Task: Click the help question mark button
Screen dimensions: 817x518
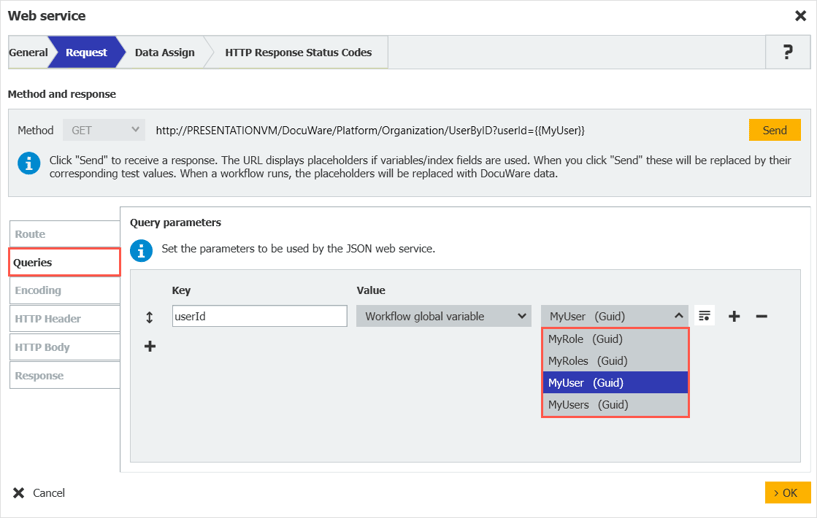Action: (x=787, y=53)
